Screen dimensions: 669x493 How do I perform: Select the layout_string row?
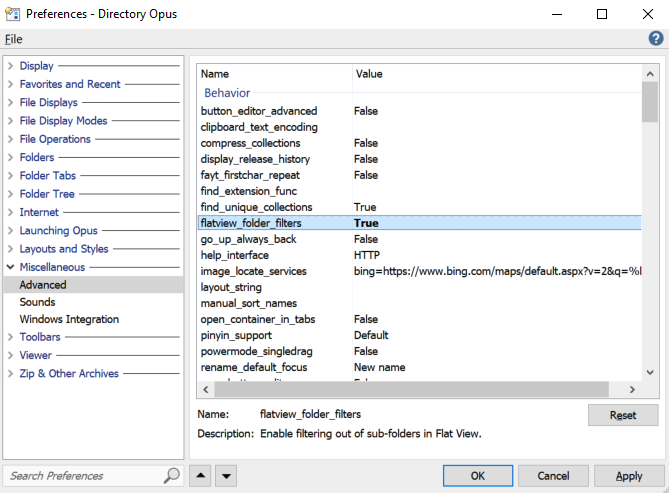pos(420,287)
